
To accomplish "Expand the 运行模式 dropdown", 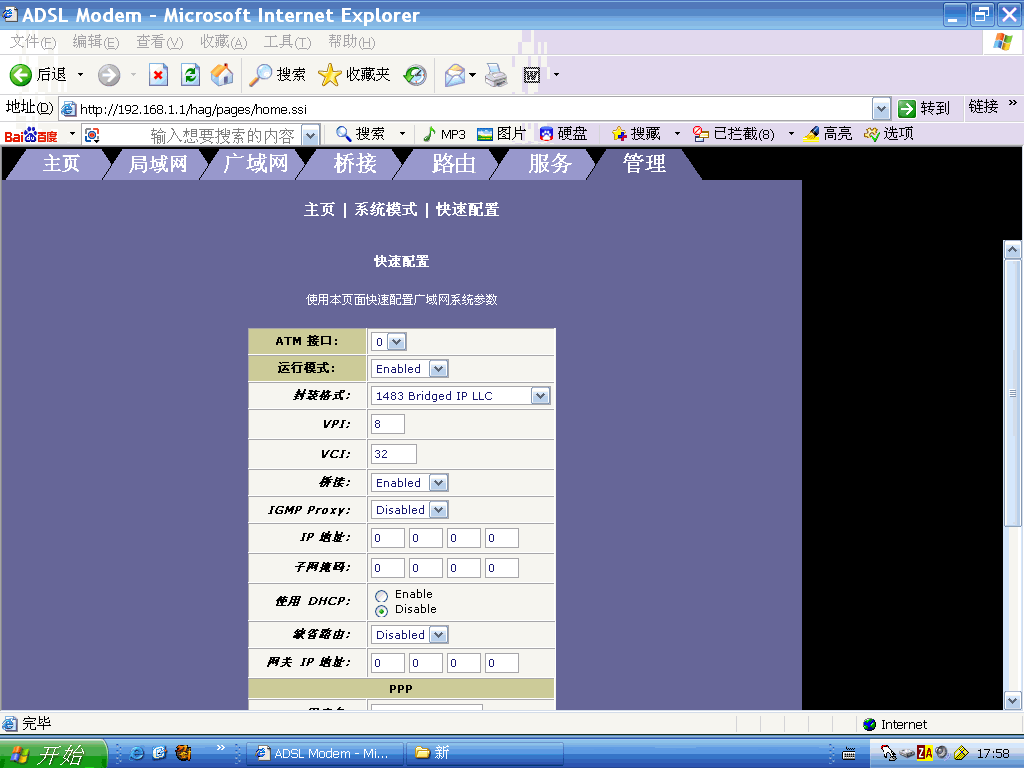I will [x=438, y=369].
